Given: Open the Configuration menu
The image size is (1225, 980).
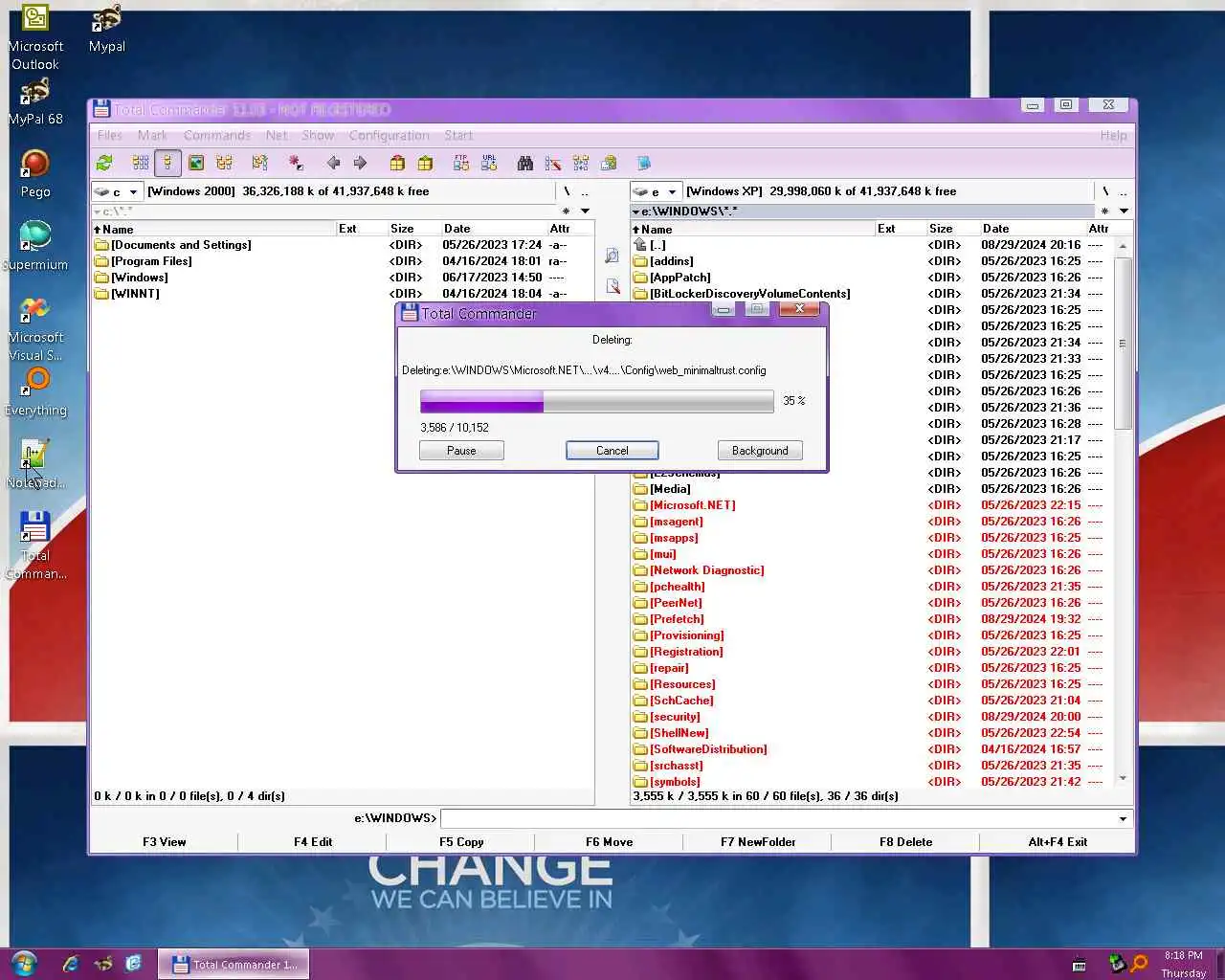Looking at the screenshot, I should tap(389, 136).
